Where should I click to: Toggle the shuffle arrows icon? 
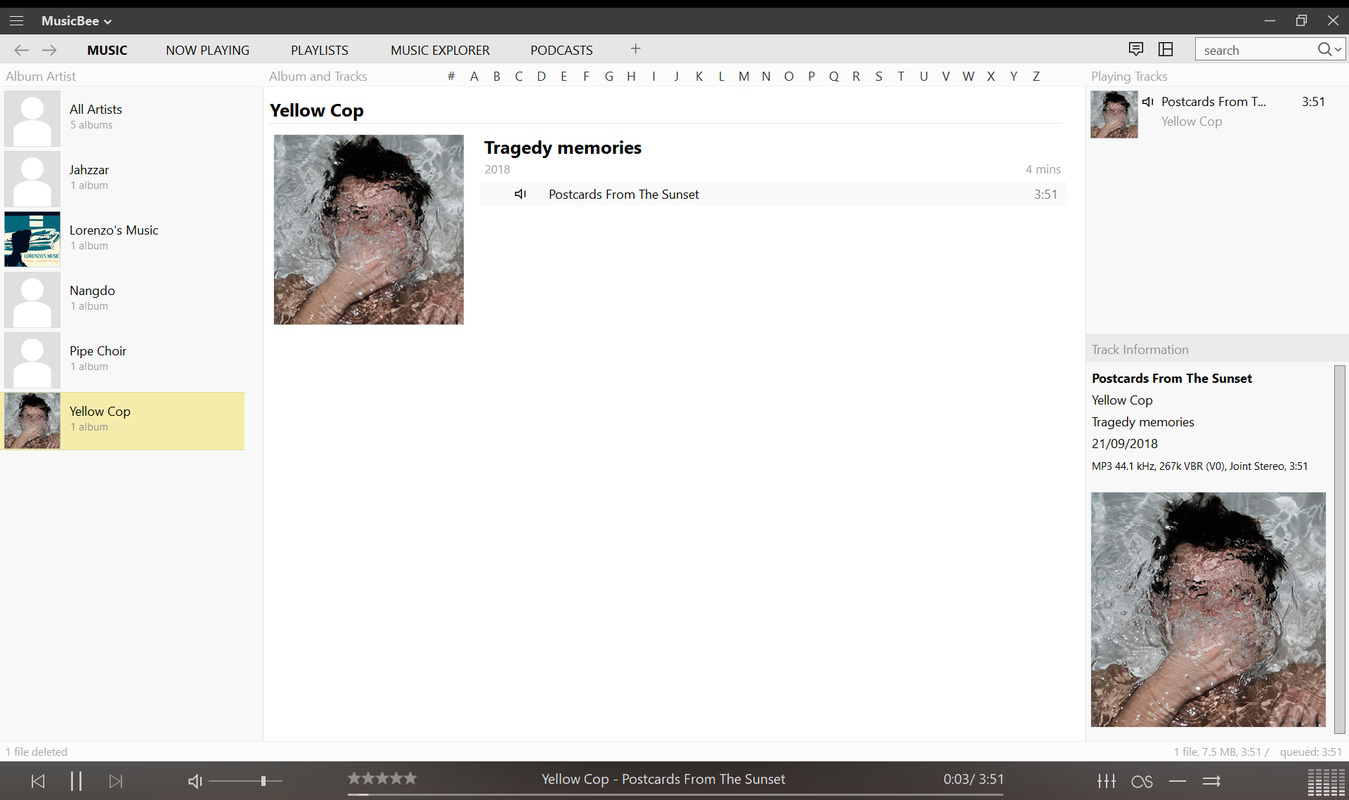point(1212,781)
